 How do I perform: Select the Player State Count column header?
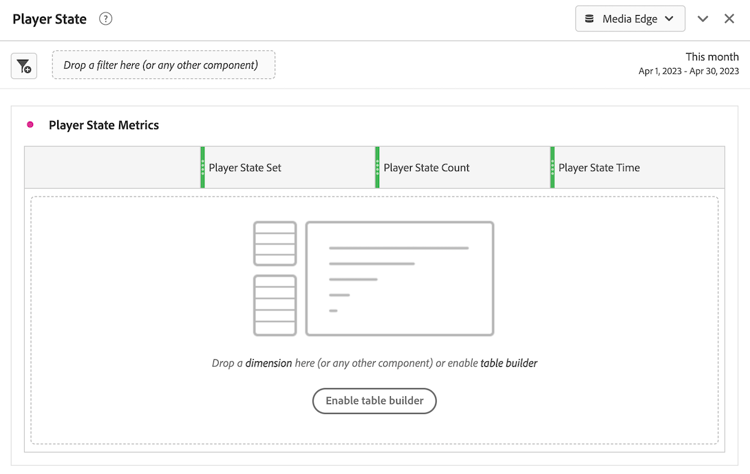click(463, 167)
